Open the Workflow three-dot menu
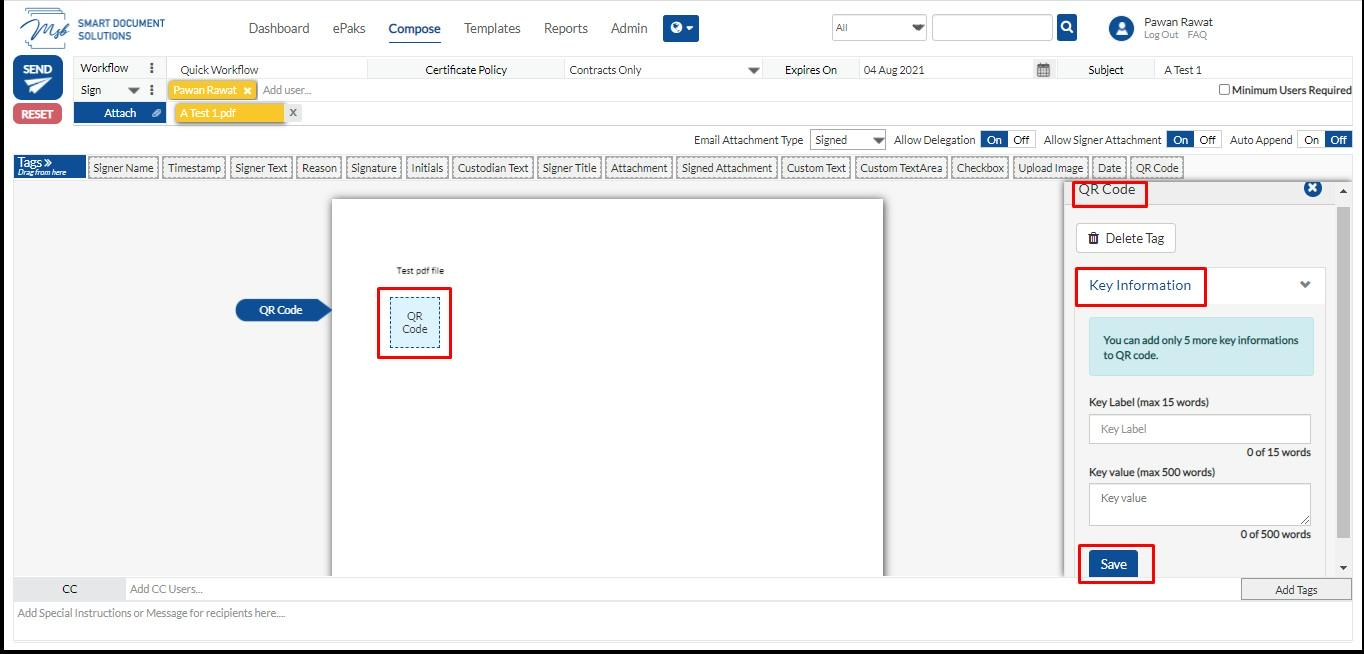1364x654 pixels. point(152,68)
